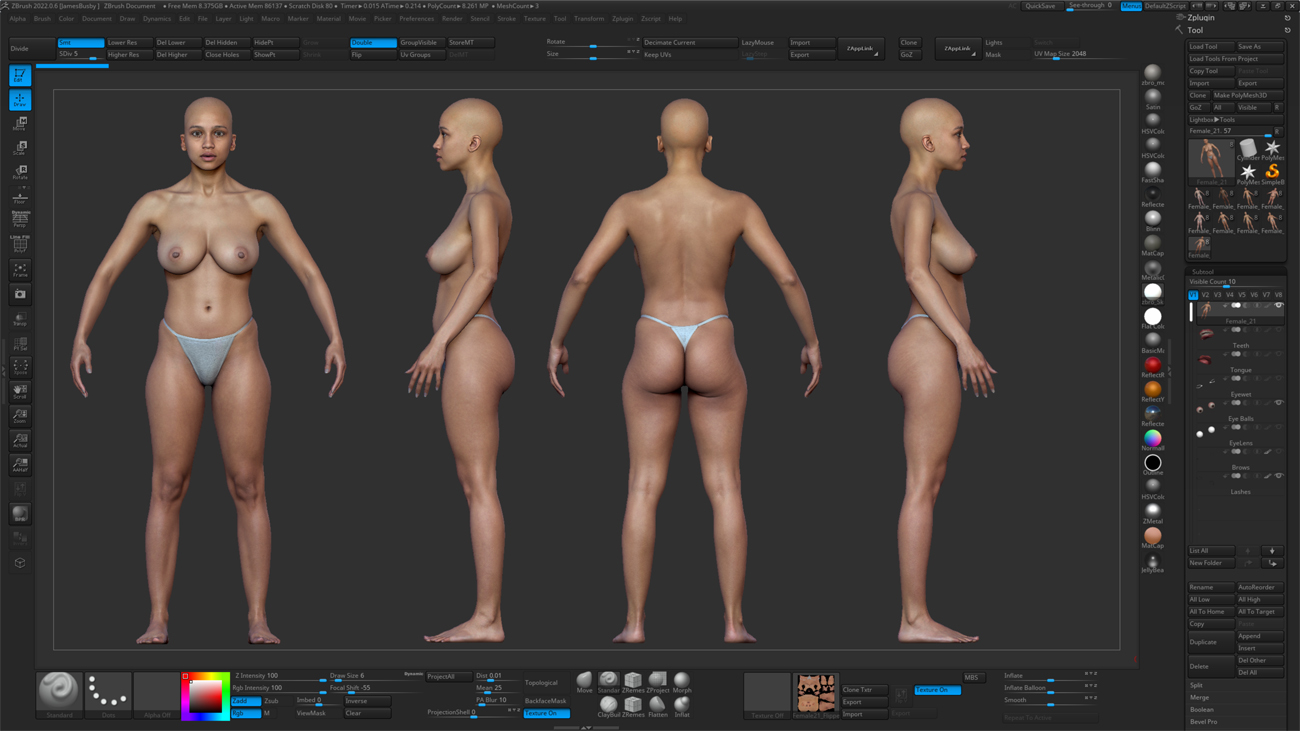Pick the Move brush icon
1300x731 pixels.
584,682
